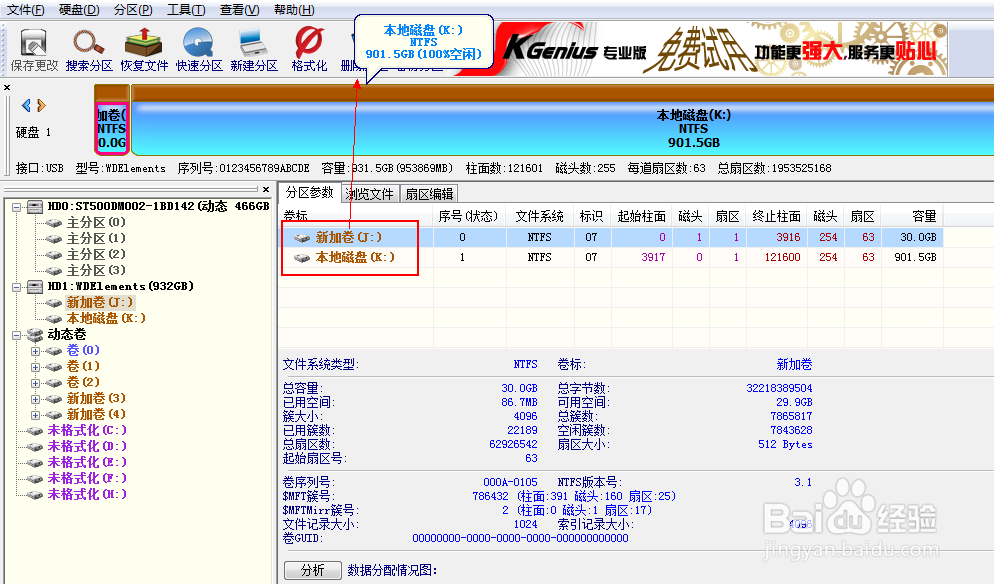Start 快速分区 quick partition
This screenshot has width=994, height=584.
pyautogui.click(x=199, y=49)
